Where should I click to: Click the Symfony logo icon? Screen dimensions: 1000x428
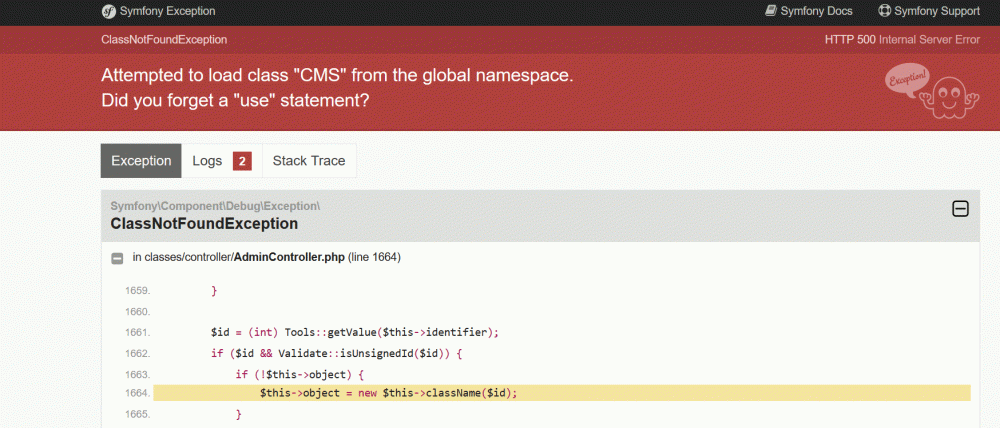click(108, 11)
